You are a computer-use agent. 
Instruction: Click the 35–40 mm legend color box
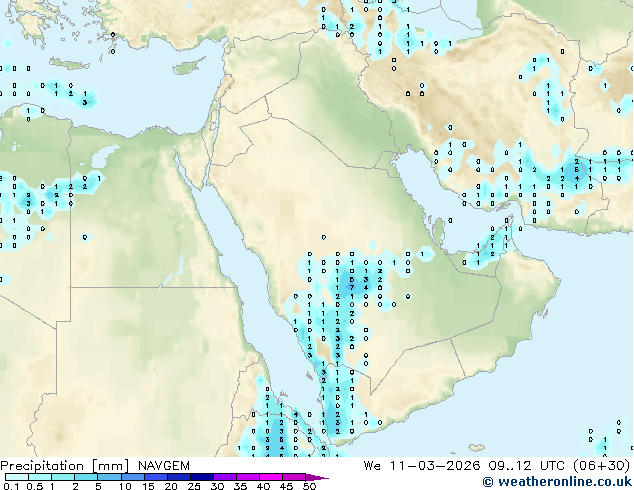point(247,477)
